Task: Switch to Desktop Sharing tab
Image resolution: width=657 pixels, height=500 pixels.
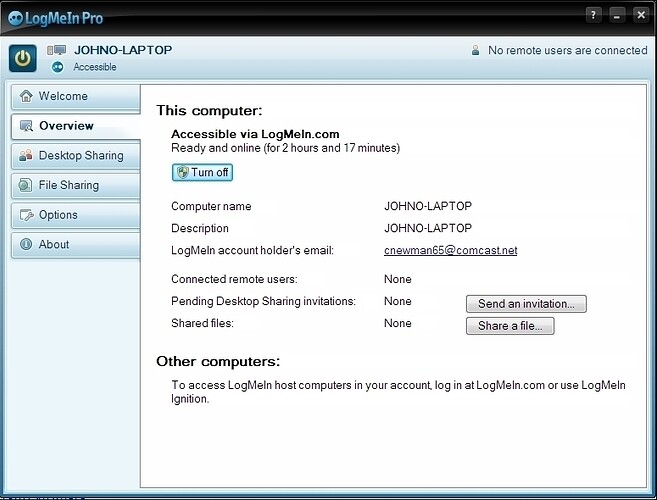Action: click(76, 156)
